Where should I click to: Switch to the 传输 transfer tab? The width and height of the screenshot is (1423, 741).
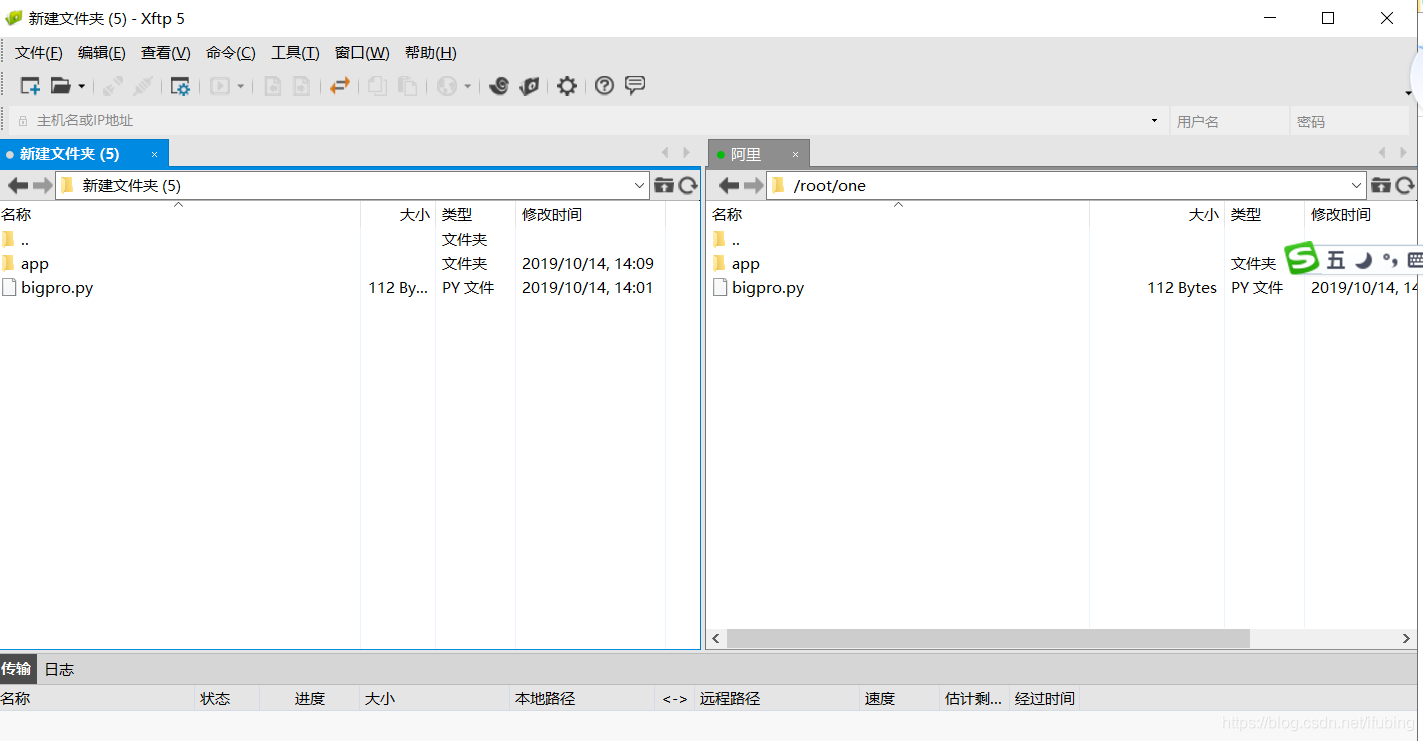[16, 669]
